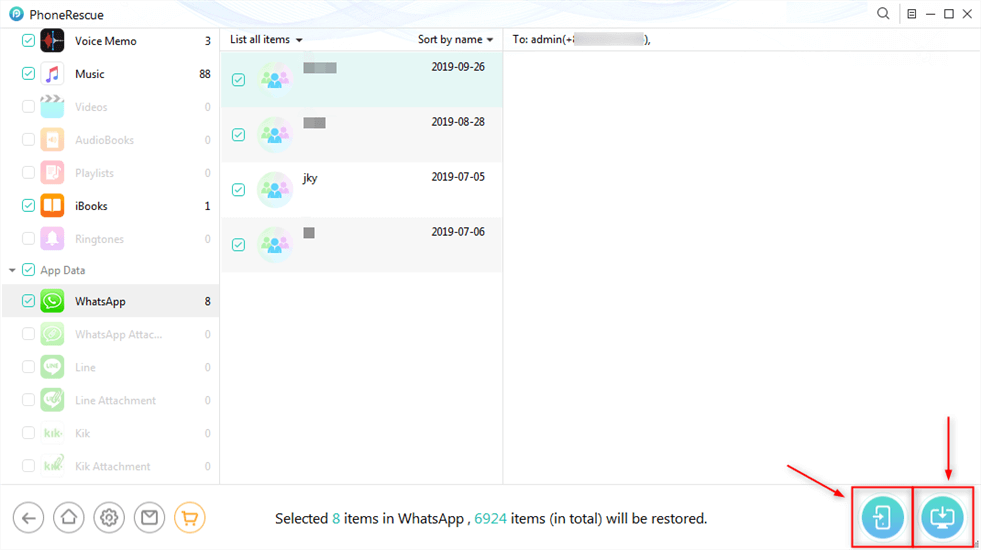Click the Line Attachment icon
This screenshot has height=550, width=981.
click(53, 400)
